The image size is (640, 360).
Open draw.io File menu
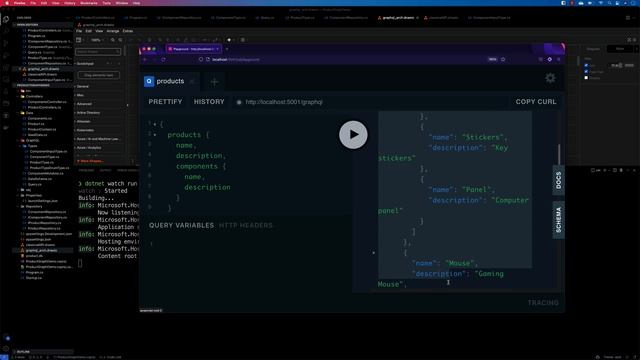click(x=79, y=31)
